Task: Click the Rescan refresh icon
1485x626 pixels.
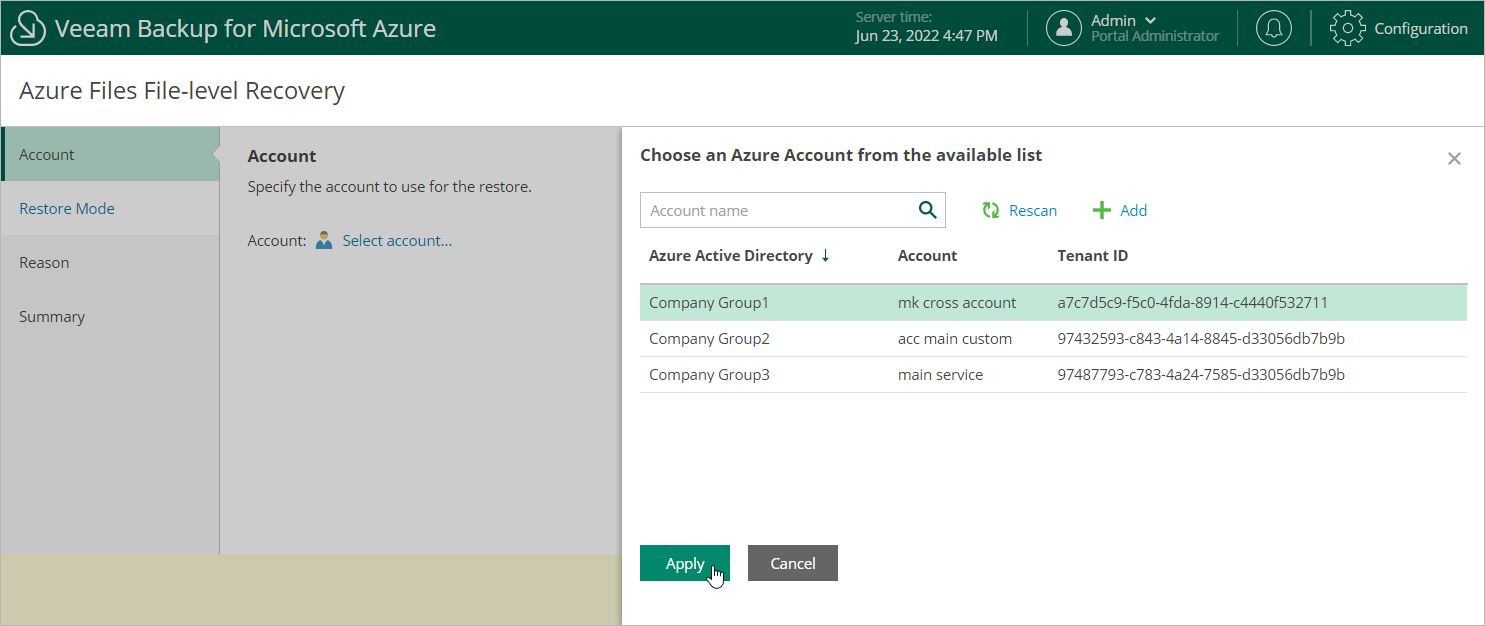Action: coord(991,210)
